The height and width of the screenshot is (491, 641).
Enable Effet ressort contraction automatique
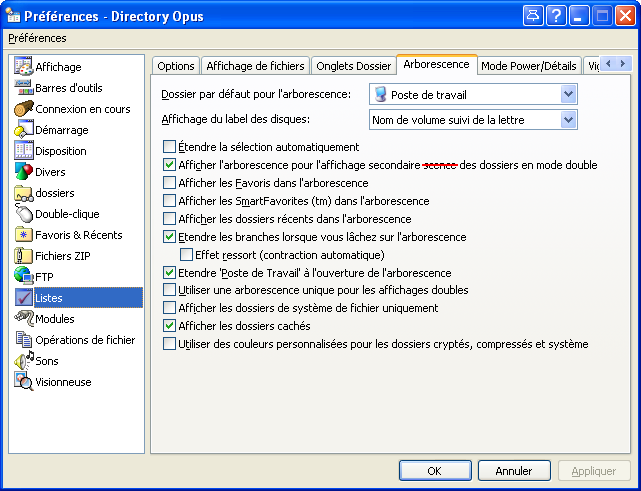click(x=186, y=254)
